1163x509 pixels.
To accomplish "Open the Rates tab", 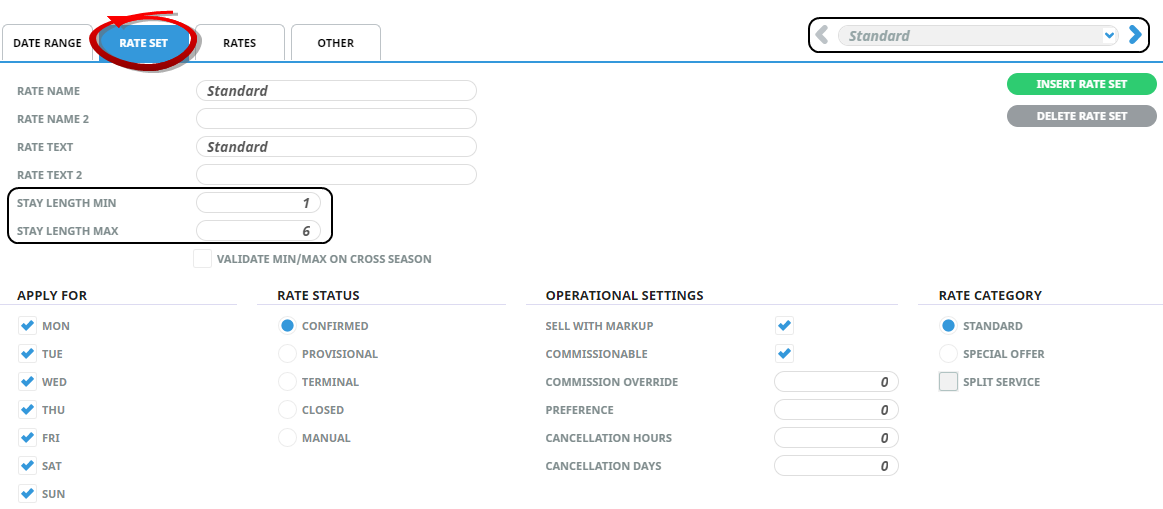I will click(239, 44).
